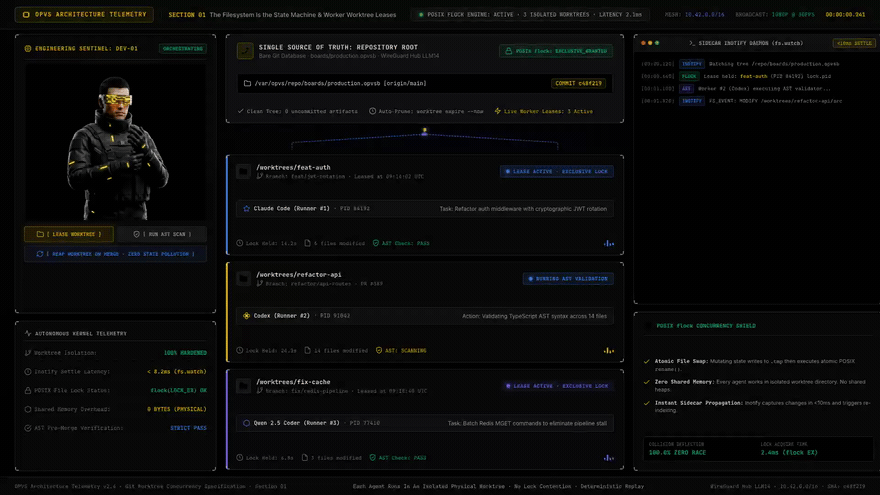The width and height of the screenshot is (880, 495).
Task: Select the /worktrees/fix-cache title
Action: coord(293,382)
